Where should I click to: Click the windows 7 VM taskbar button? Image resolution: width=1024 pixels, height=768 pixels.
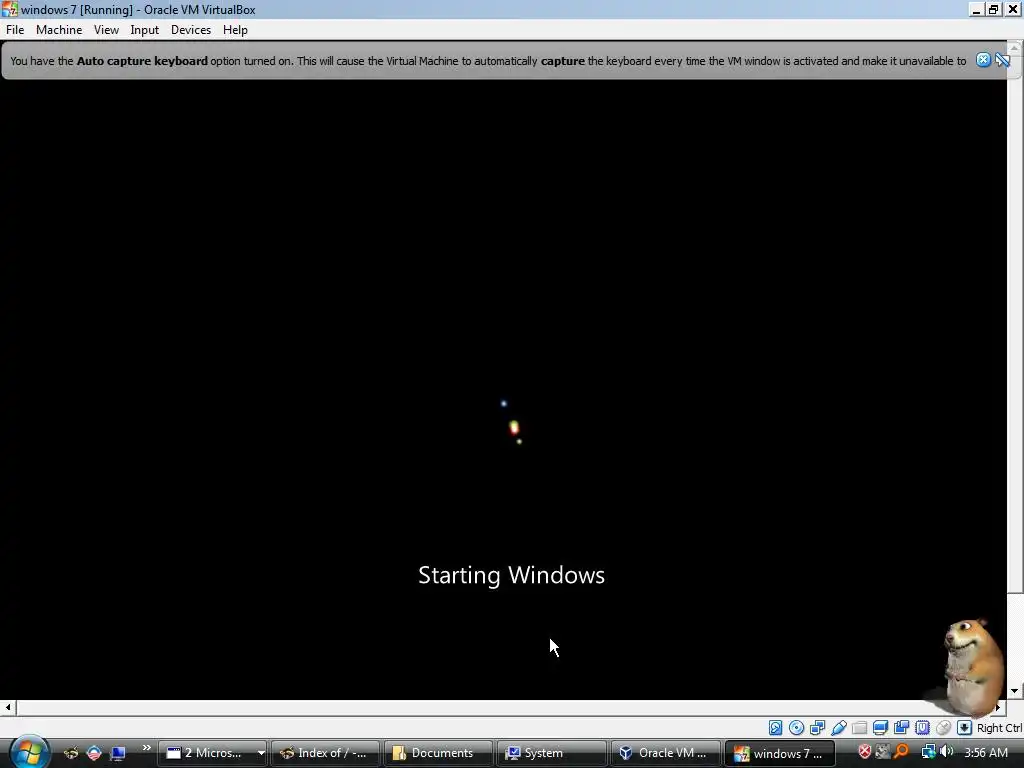(779, 753)
